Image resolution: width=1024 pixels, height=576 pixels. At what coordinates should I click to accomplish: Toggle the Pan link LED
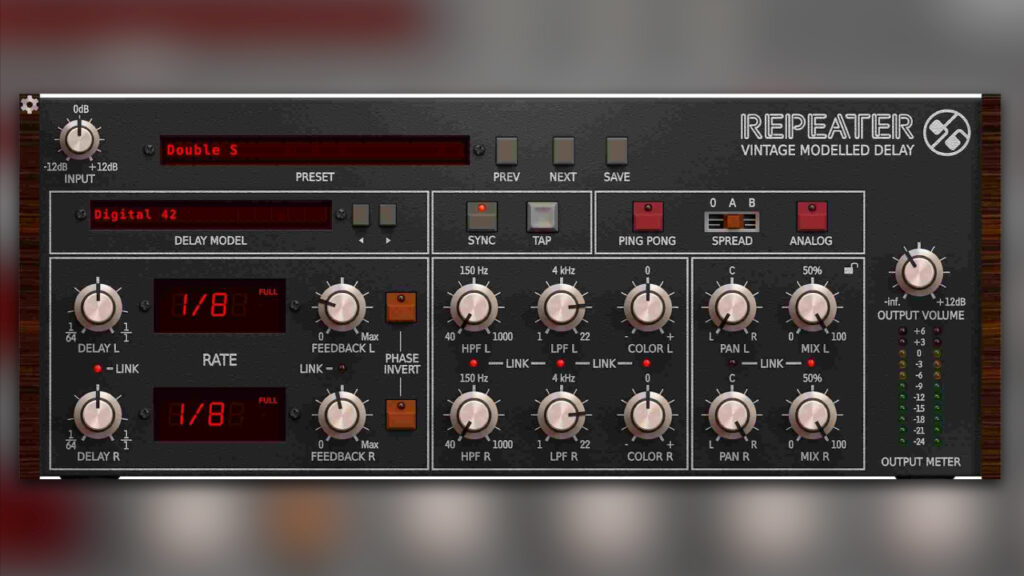pos(732,363)
